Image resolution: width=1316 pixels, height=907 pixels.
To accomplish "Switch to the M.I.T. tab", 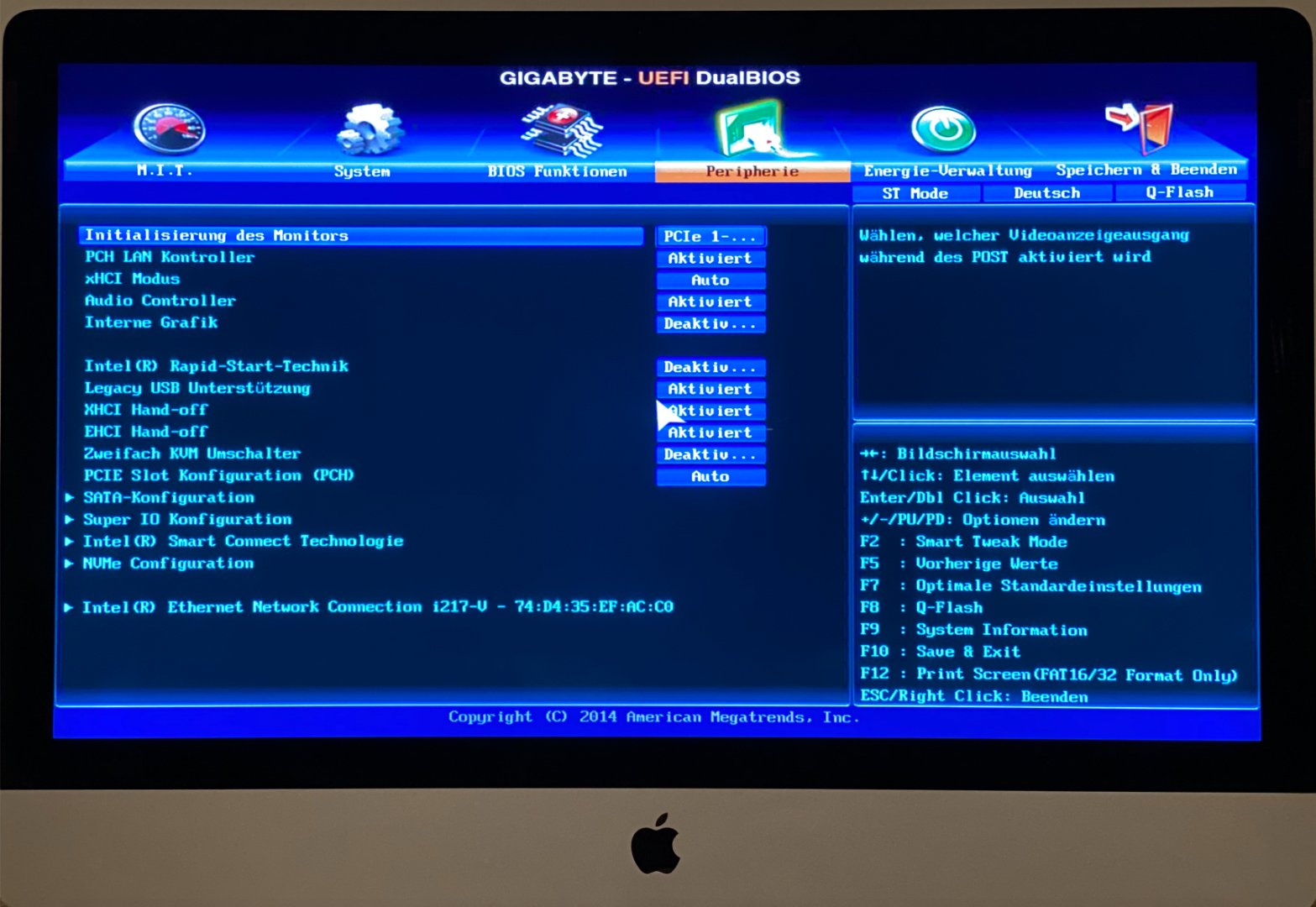I will point(165,170).
